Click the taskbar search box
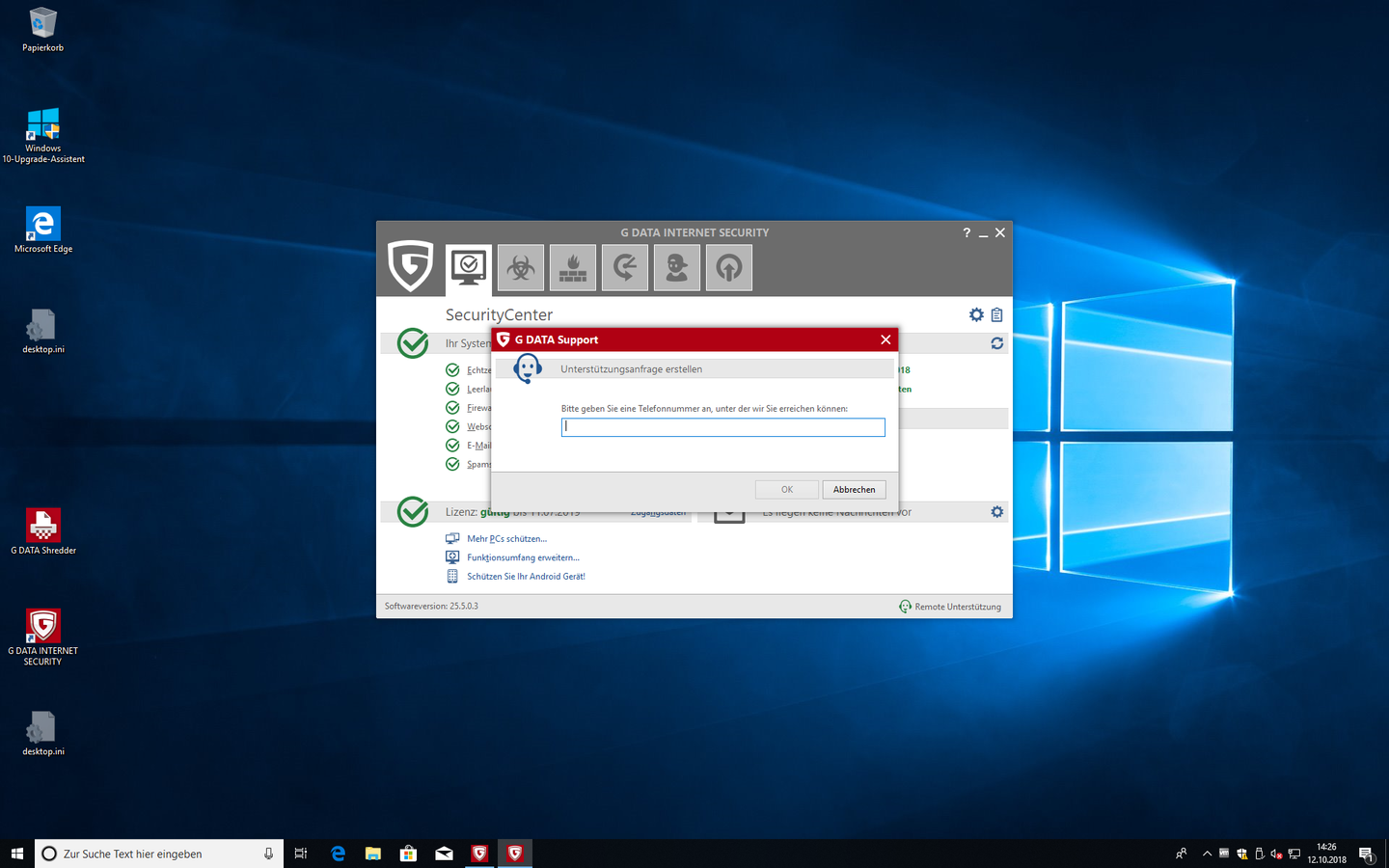1389x868 pixels. [x=159, y=854]
